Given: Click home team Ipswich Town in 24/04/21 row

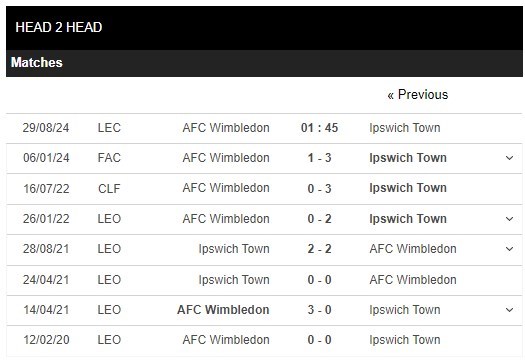Looking at the screenshot, I should (234, 280).
